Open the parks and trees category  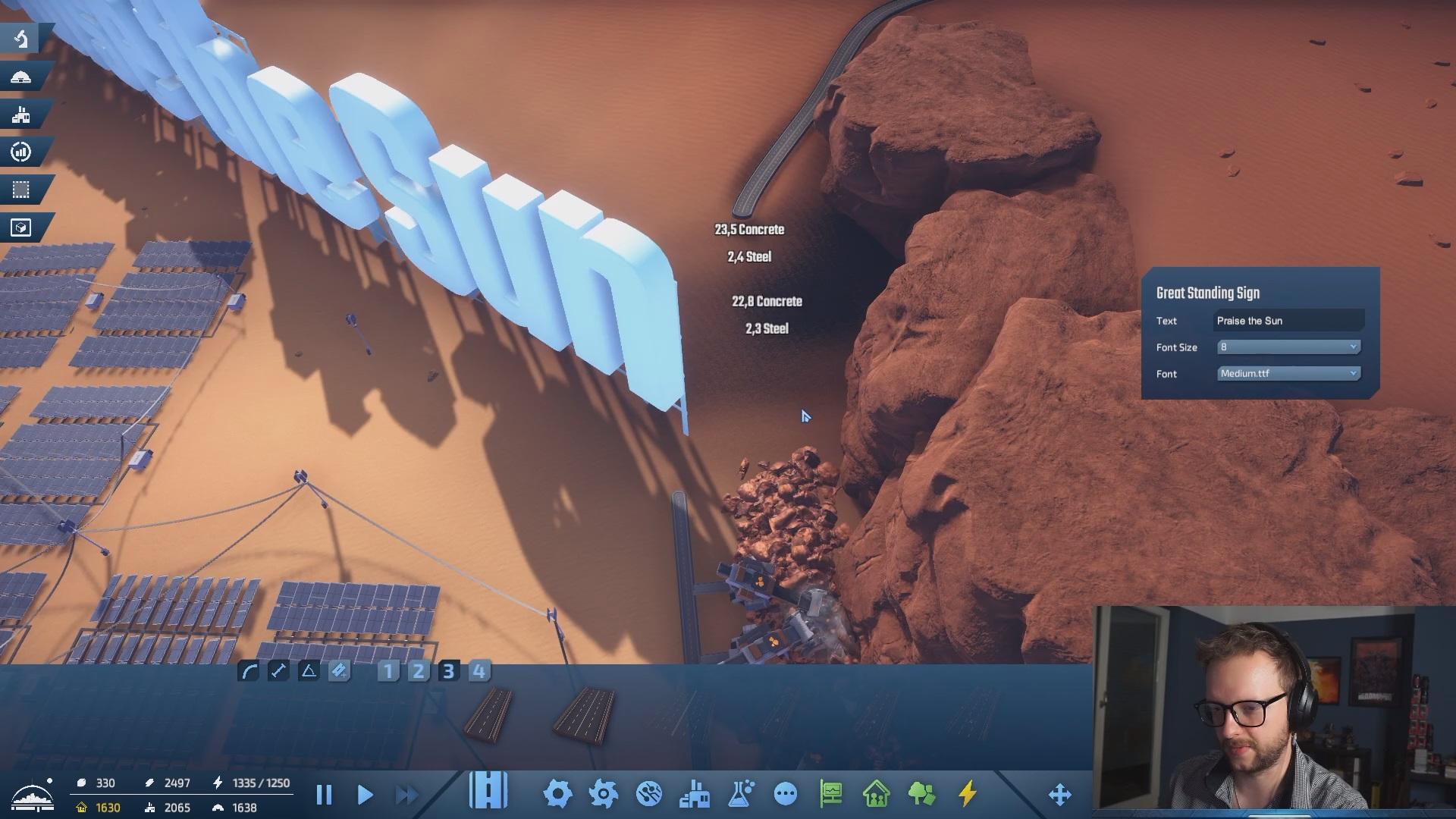click(x=921, y=794)
